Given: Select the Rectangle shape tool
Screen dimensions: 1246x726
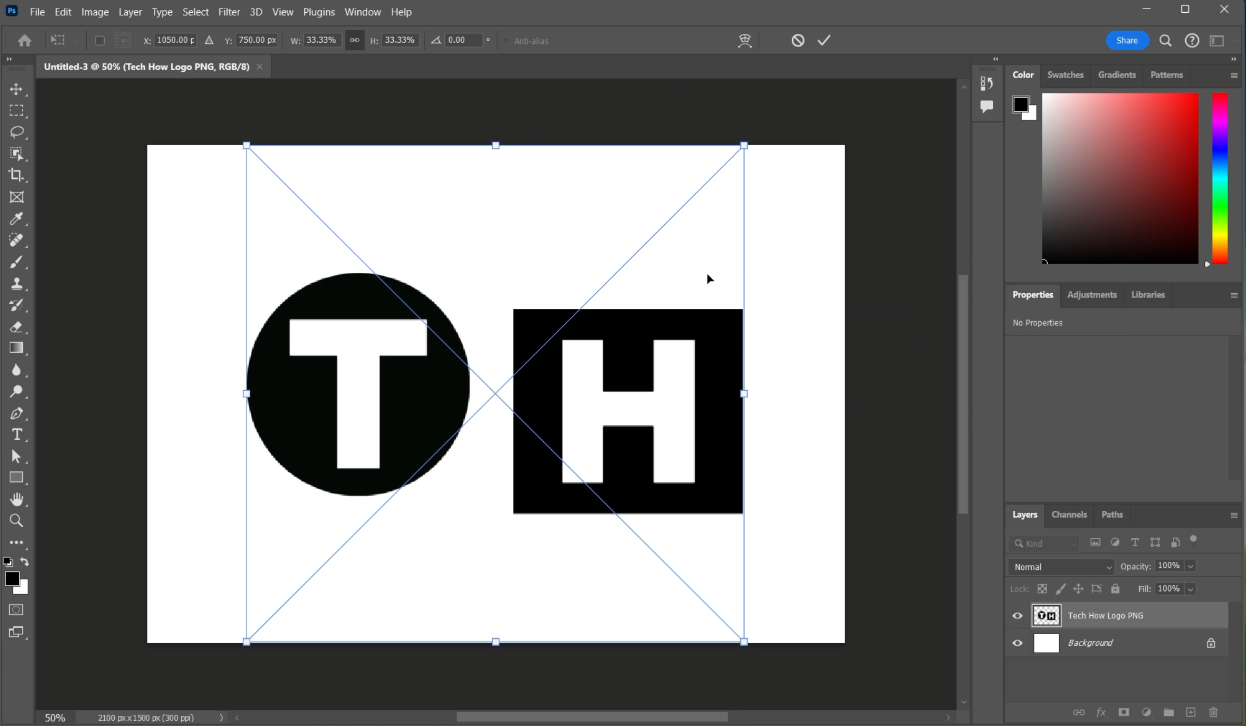Looking at the screenshot, I should coord(16,478).
